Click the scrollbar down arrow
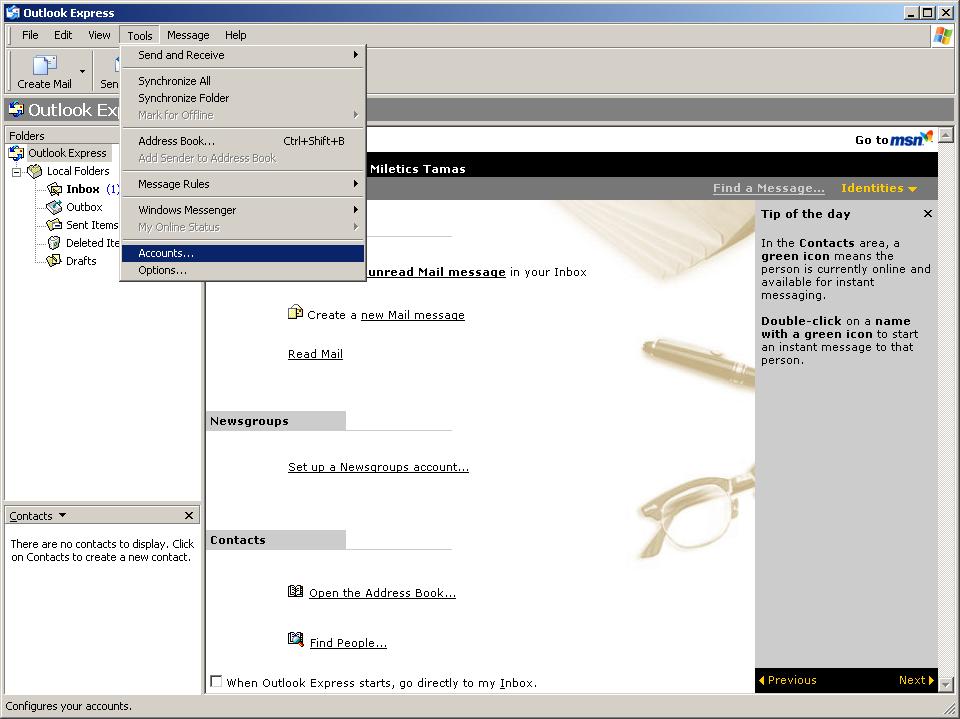Viewport: 960px width, 719px height. click(946, 685)
